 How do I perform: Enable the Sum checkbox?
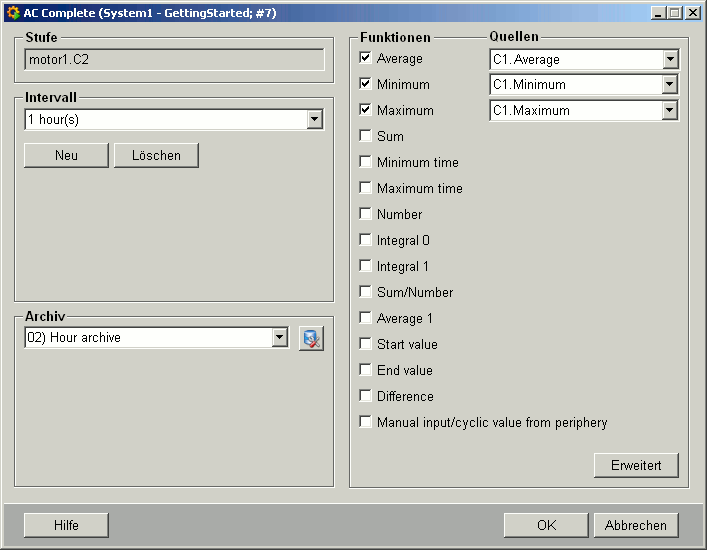click(x=366, y=136)
